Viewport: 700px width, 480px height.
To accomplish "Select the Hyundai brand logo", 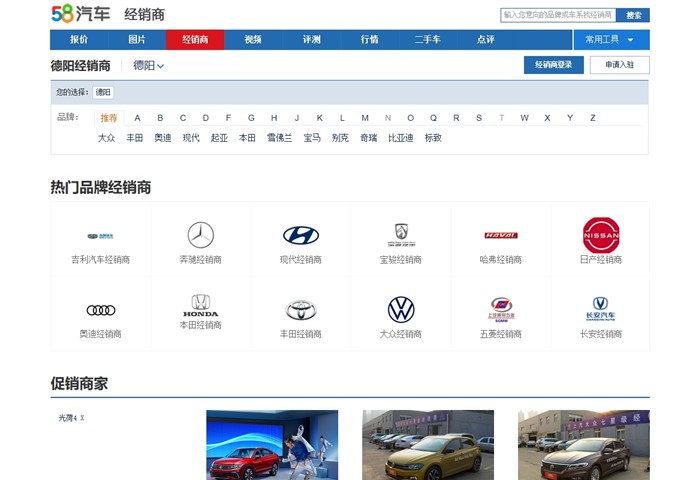I will tap(301, 235).
